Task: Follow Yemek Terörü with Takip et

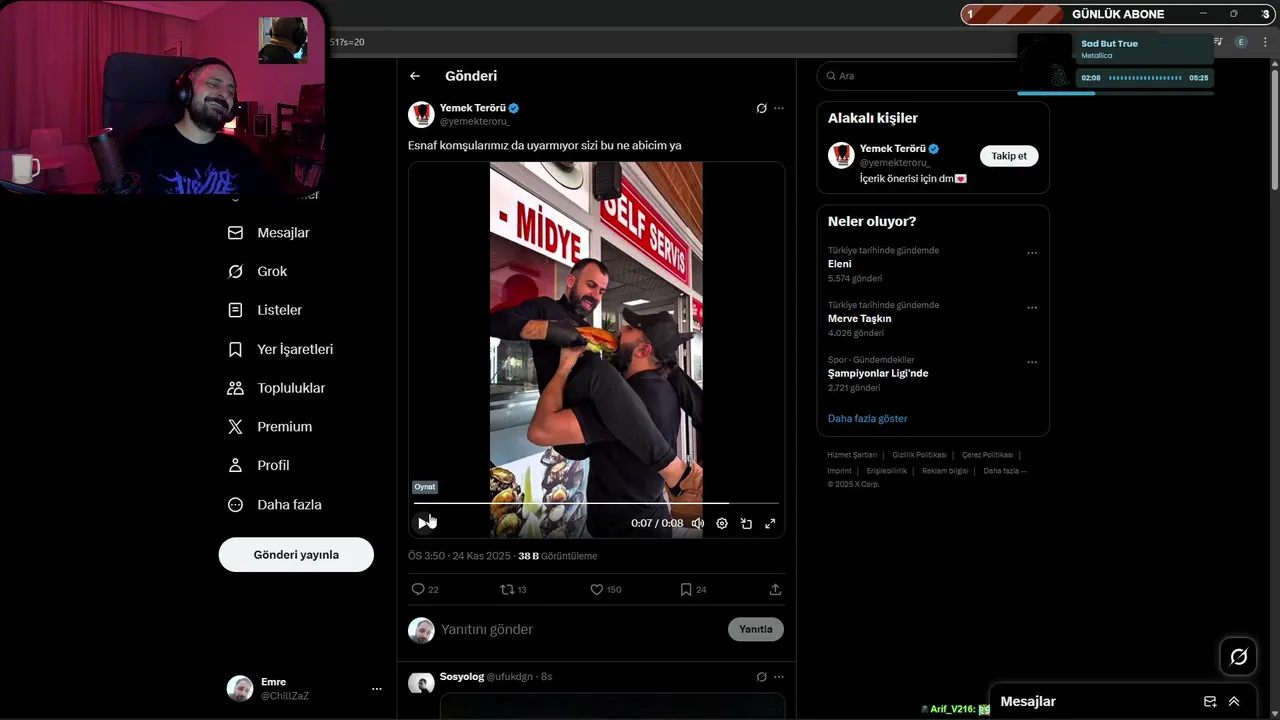Action: (1009, 156)
